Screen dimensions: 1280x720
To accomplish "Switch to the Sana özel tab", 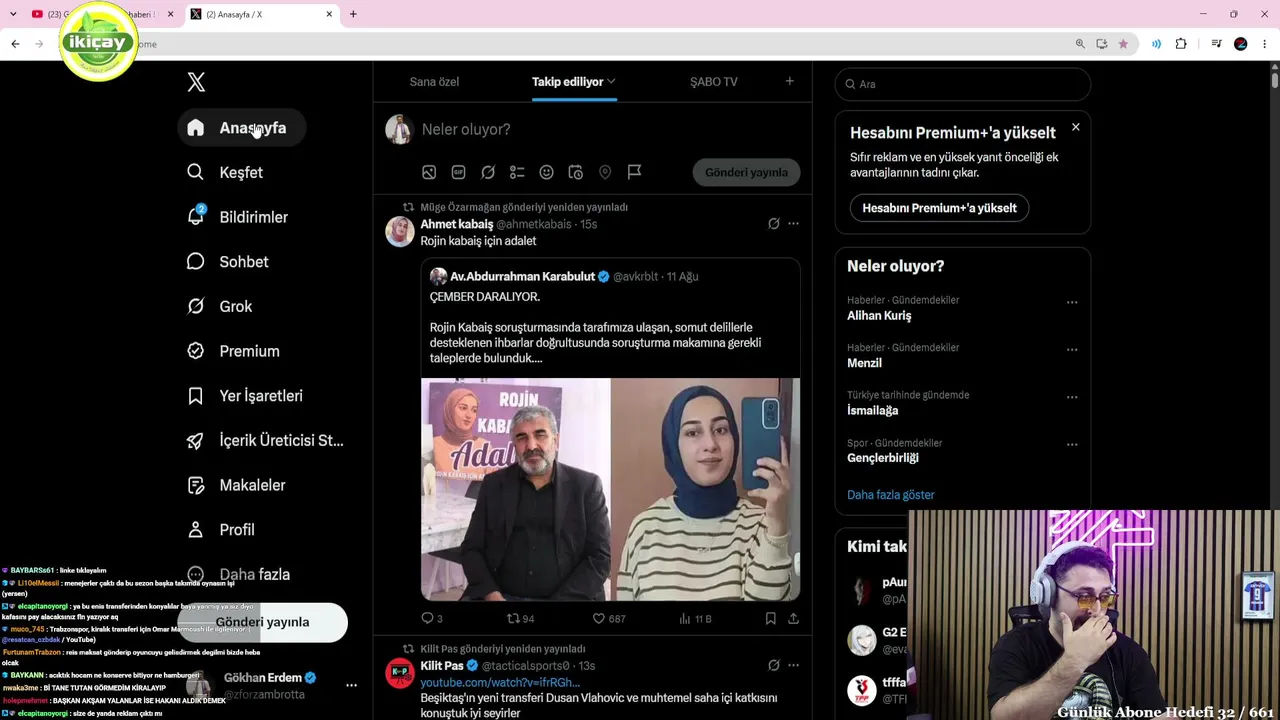I will point(434,82).
